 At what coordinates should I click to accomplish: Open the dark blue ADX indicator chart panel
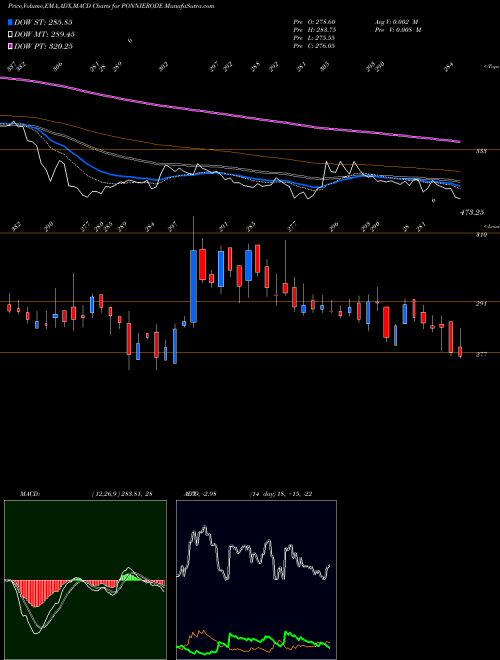[256, 580]
